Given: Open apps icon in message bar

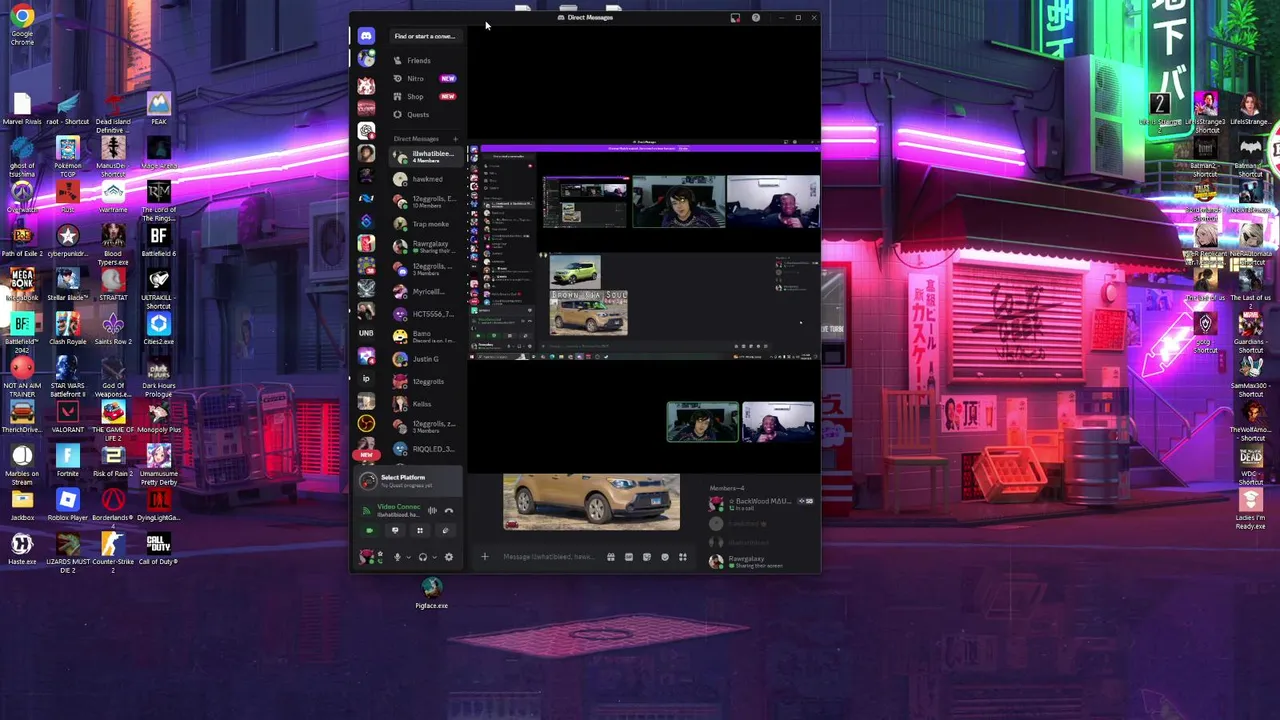Looking at the screenshot, I should point(683,557).
